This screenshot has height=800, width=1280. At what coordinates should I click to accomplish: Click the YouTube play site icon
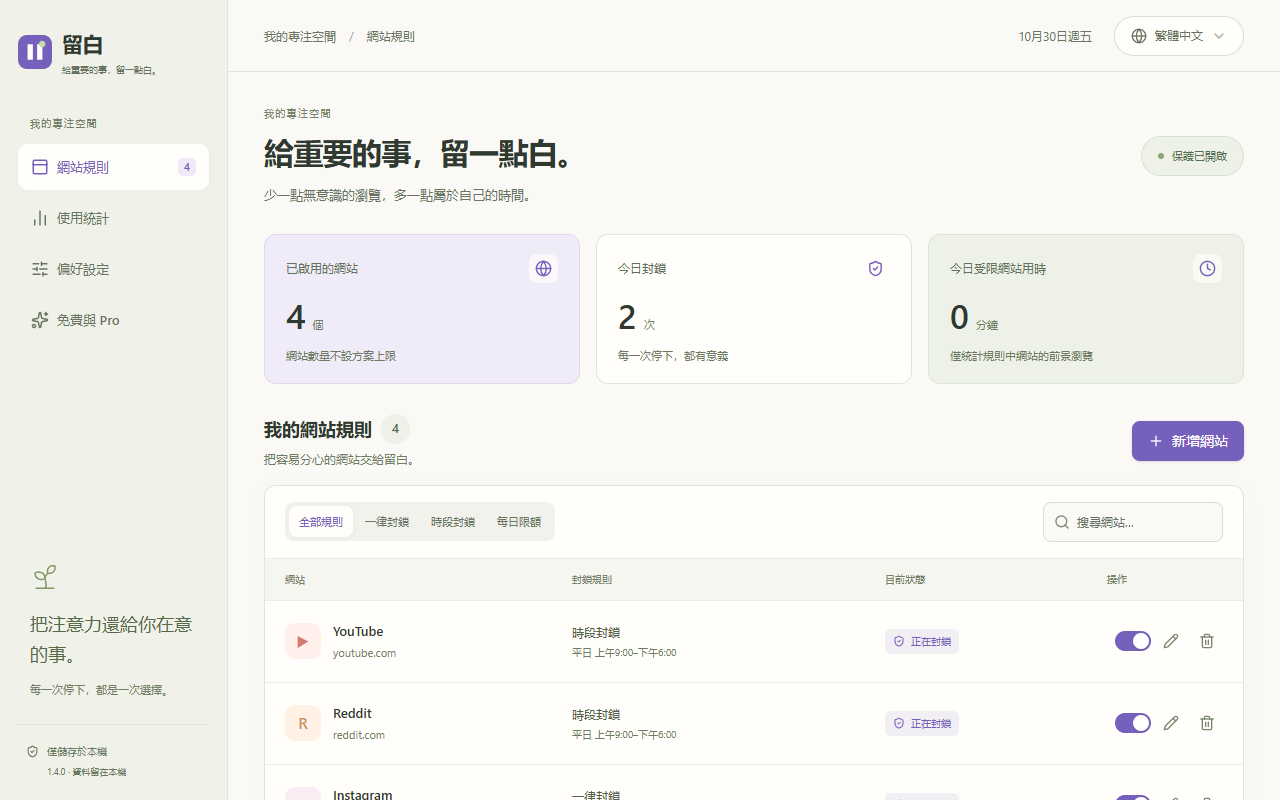tap(303, 641)
